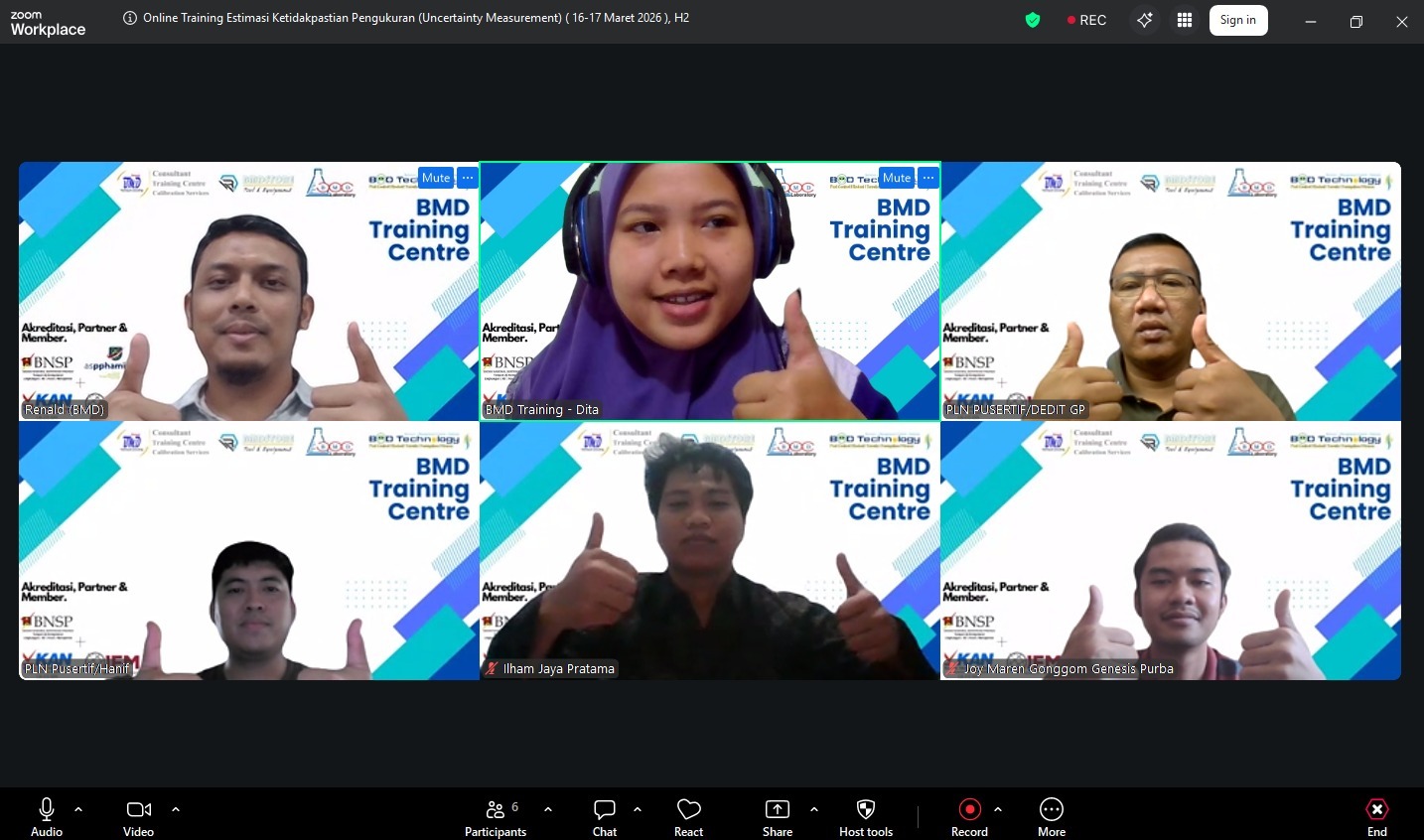This screenshot has height=840, width=1424.
Task: Mute BMD Training - Dita participant
Action: pos(897,178)
